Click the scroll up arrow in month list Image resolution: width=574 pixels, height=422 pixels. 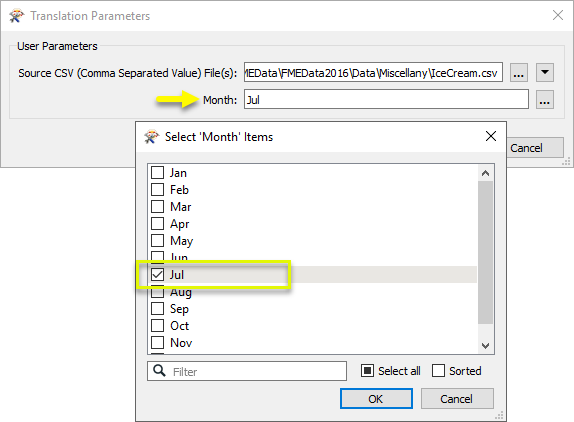click(x=485, y=173)
